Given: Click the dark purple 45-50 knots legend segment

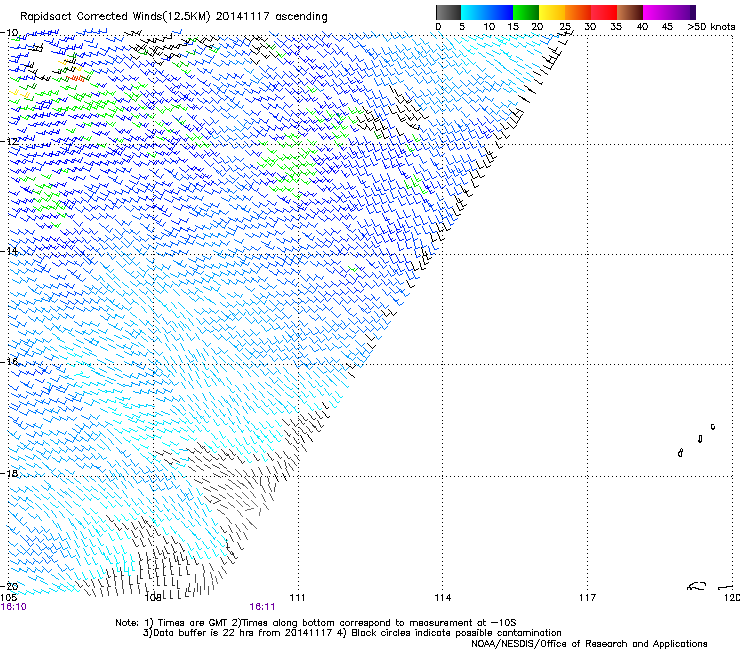Looking at the screenshot, I should (x=682, y=12).
